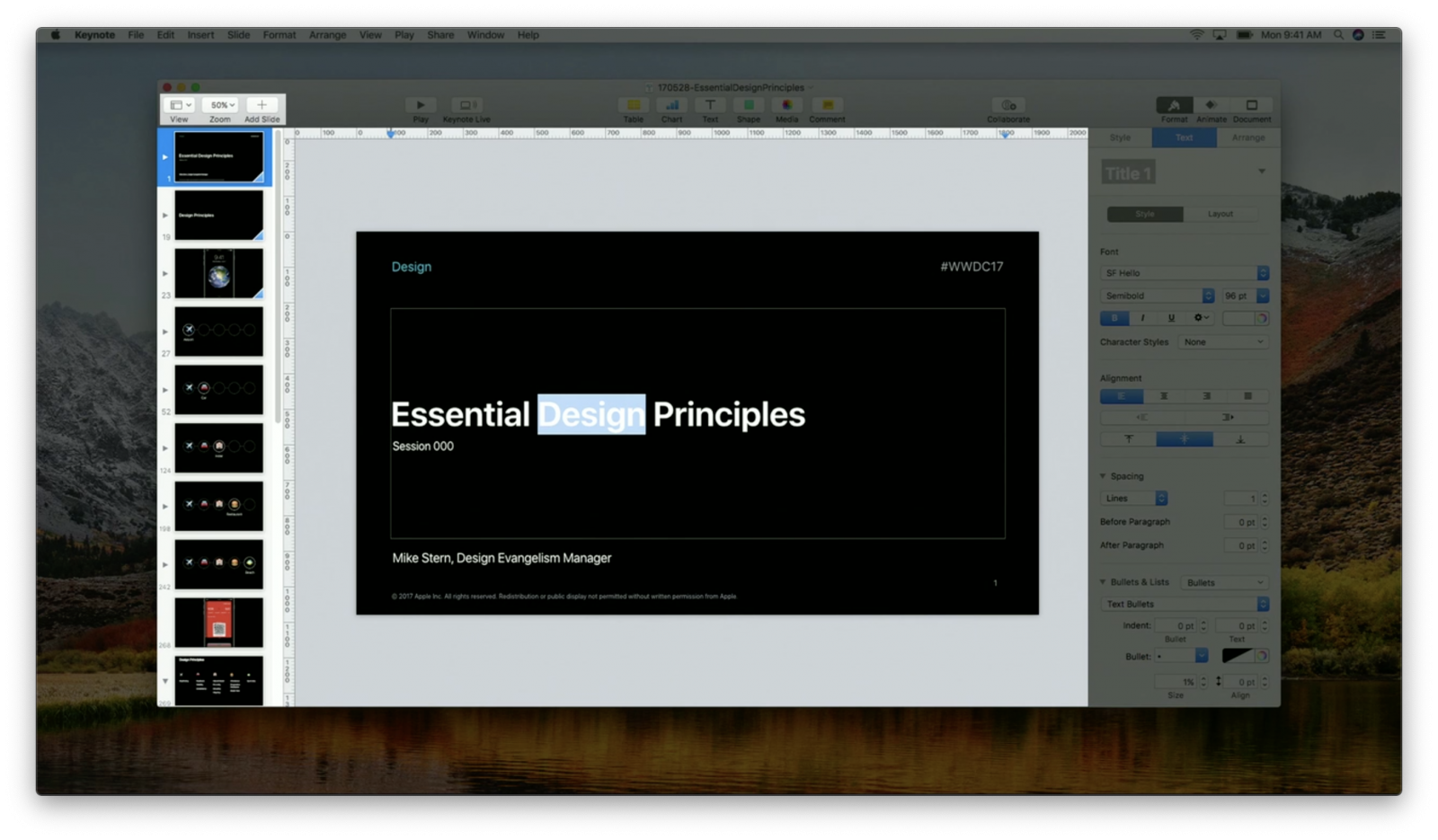Align text vertically to the top
The image size is (1438, 840).
pyautogui.click(x=1129, y=439)
